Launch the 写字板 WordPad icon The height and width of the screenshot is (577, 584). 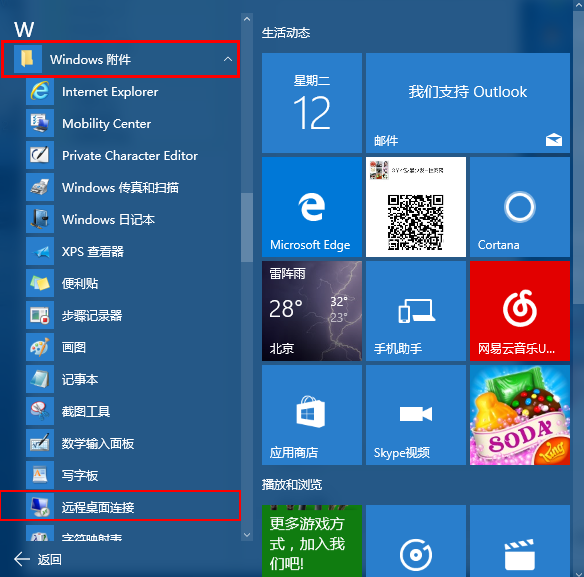40,476
